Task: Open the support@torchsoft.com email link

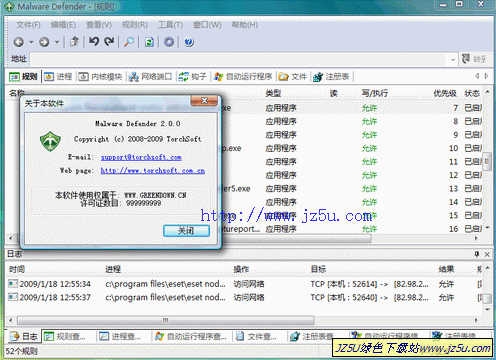Action: 141,157
